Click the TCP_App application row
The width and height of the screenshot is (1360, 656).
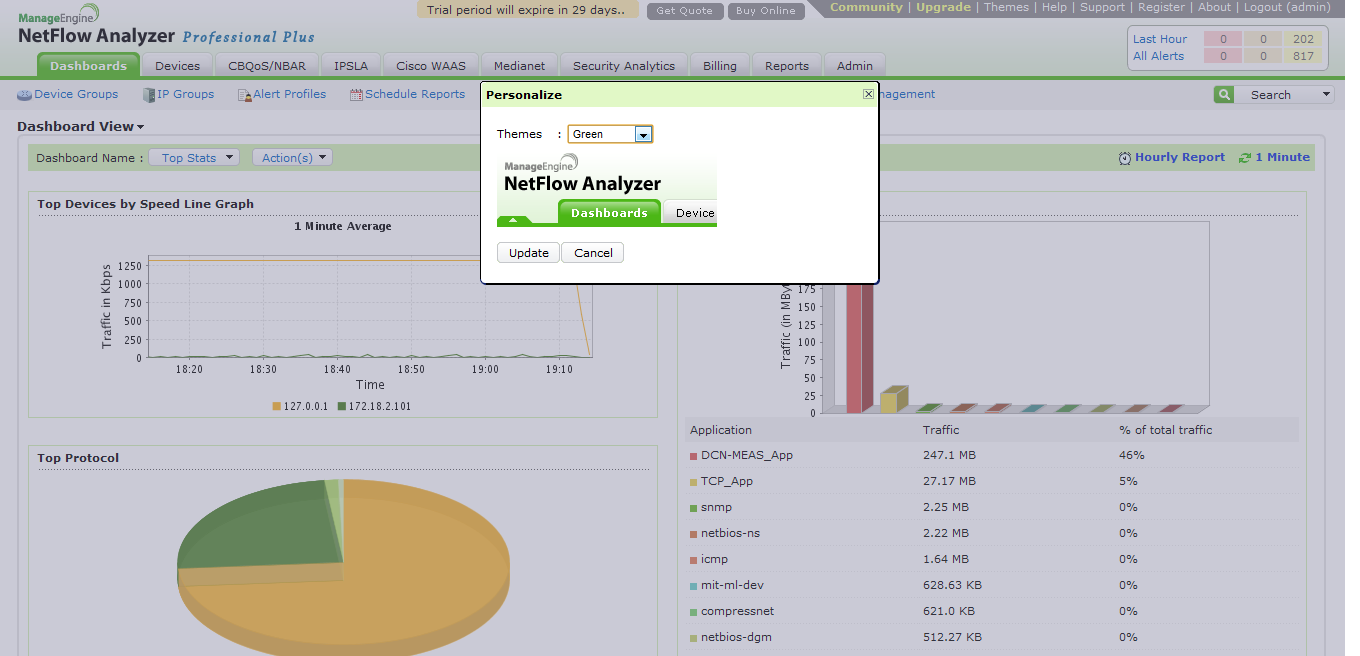click(x=992, y=481)
